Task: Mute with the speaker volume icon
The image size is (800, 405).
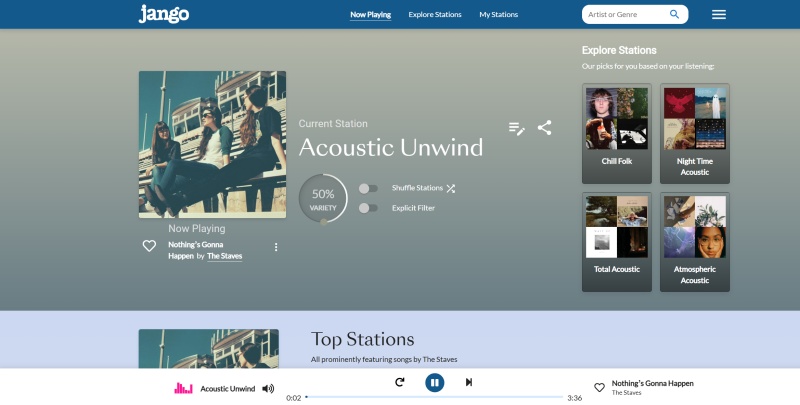Action: click(268, 389)
